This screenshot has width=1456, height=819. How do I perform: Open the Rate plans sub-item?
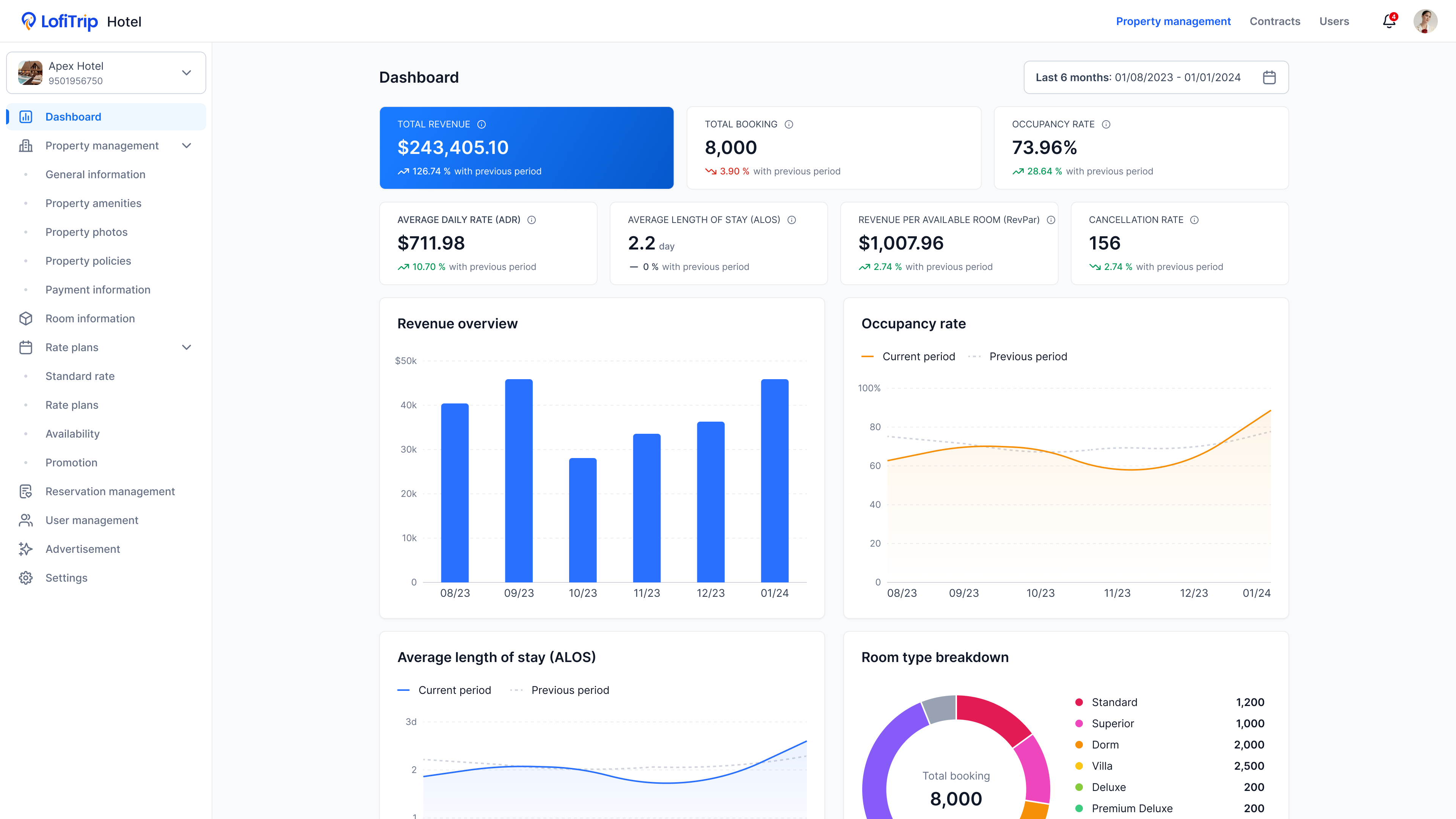[72, 405]
